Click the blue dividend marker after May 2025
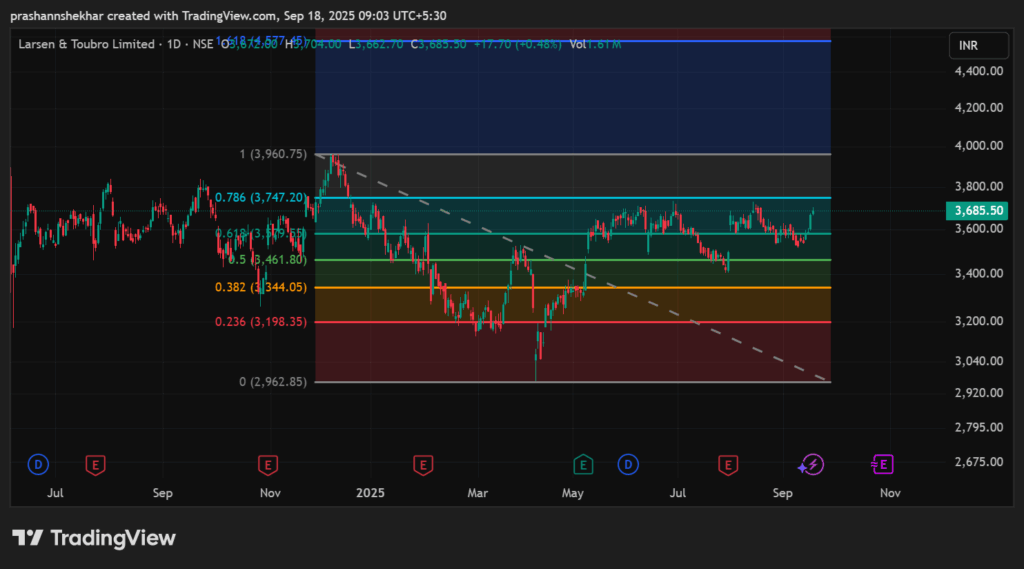1024x569 pixels. (628, 464)
